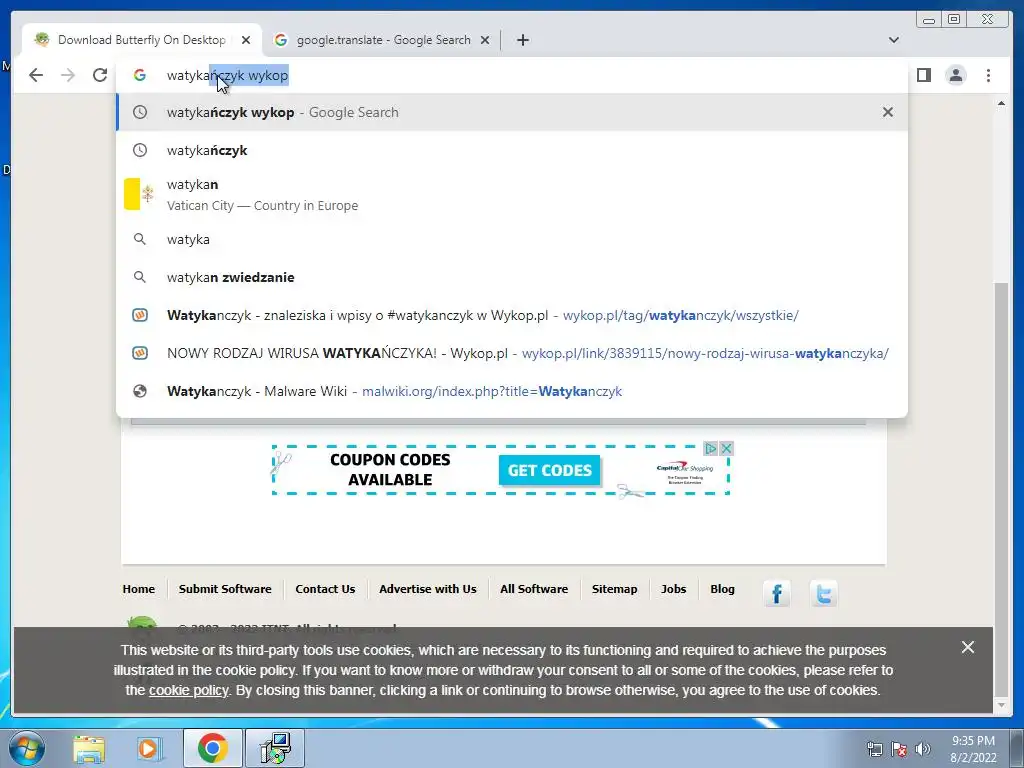Open Submit Software footer link
Viewport: 1024px width, 768px height.
[225, 588]
